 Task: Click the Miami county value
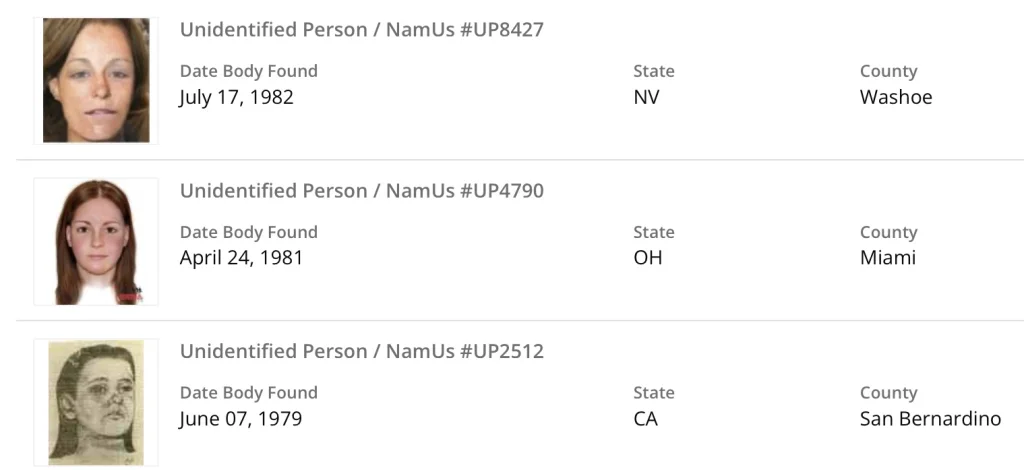pos(888,258)
